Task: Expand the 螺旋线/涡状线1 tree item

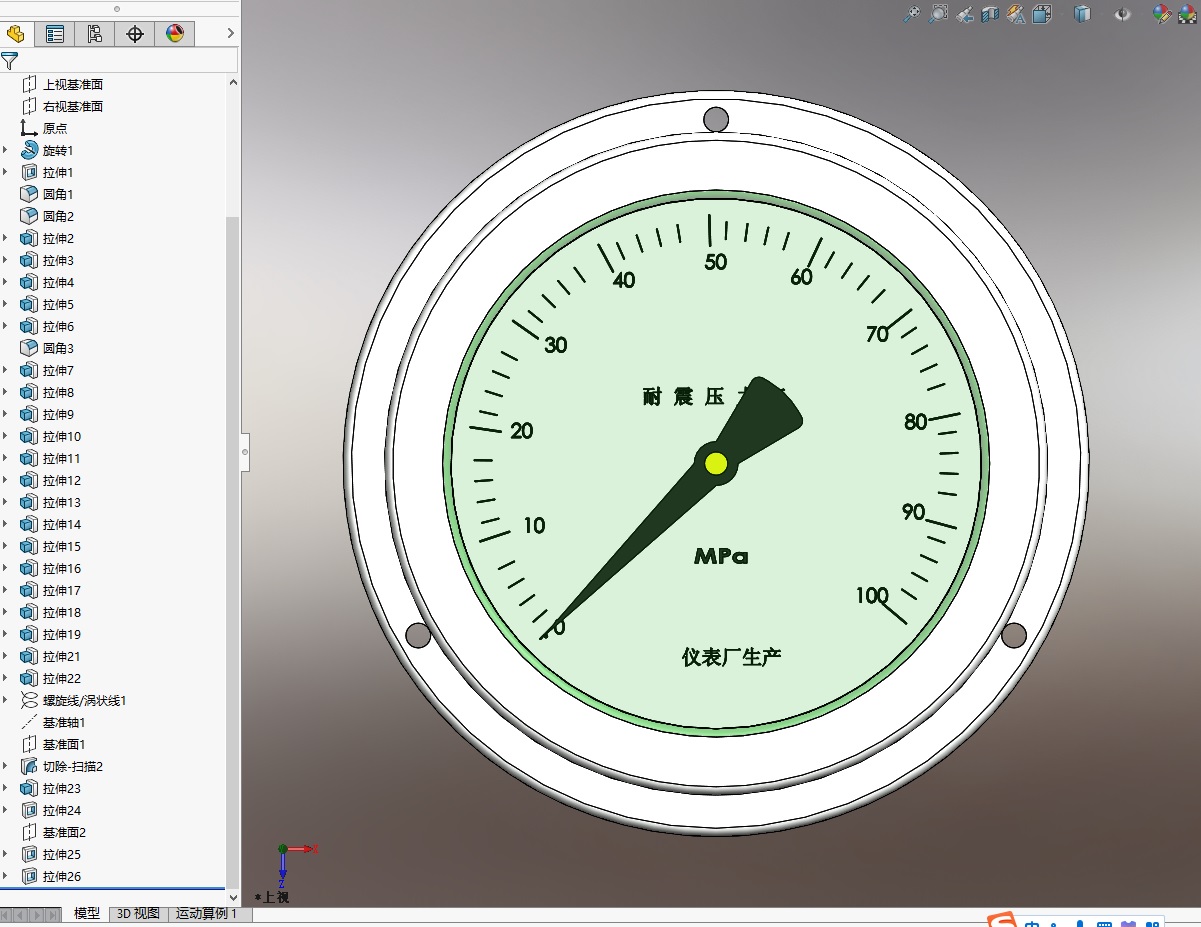Action: tap(5, 700)
